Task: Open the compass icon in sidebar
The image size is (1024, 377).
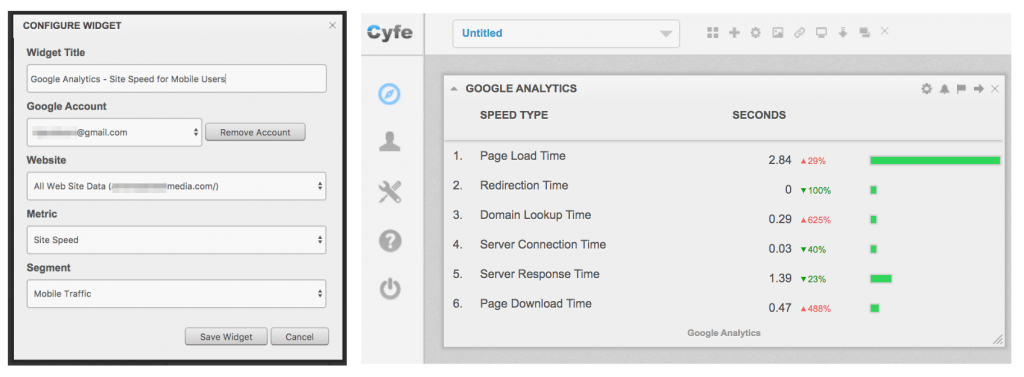Action: click(x=390, y=95)
